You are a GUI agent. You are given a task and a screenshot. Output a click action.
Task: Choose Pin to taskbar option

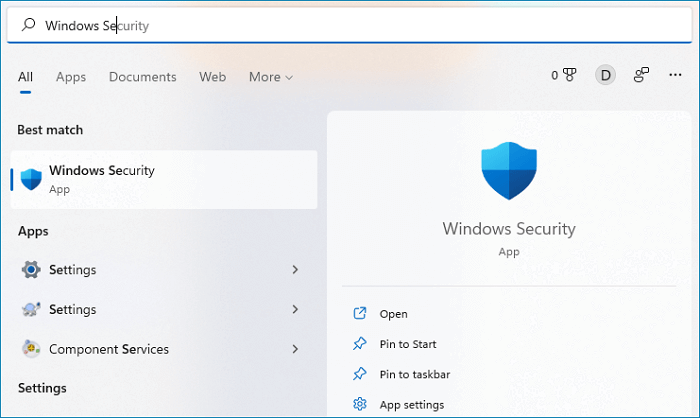point(414,374)
